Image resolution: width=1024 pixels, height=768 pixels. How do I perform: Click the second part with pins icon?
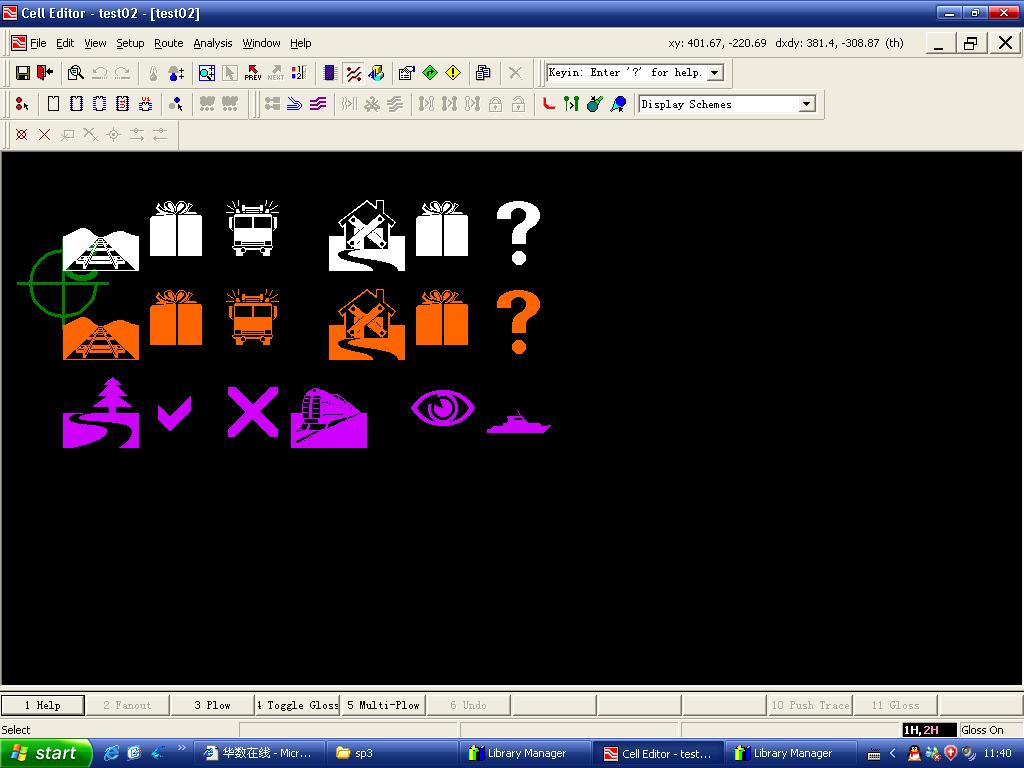(x=76, y=104)
